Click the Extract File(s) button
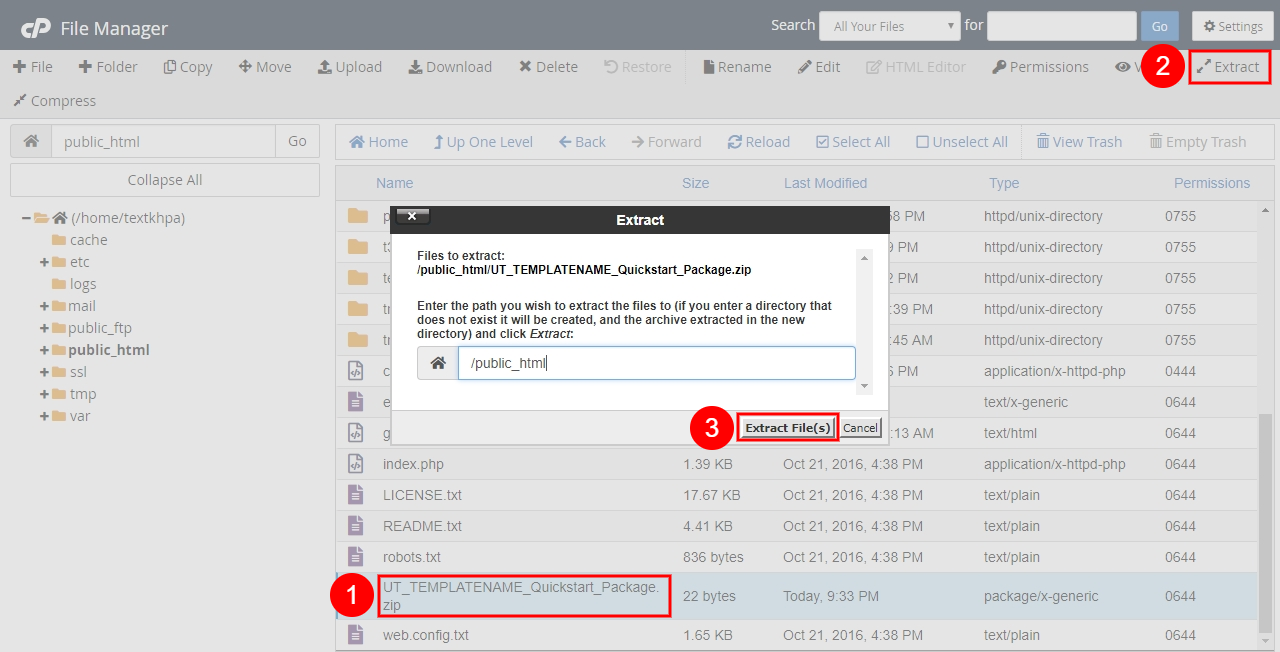Screen dimensions: 1280x652 [x=788, y=428]
